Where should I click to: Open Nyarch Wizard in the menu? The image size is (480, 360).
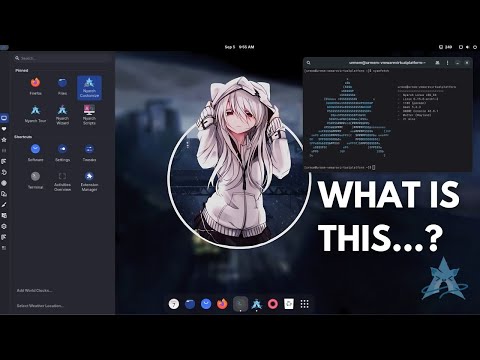(62, 115)
